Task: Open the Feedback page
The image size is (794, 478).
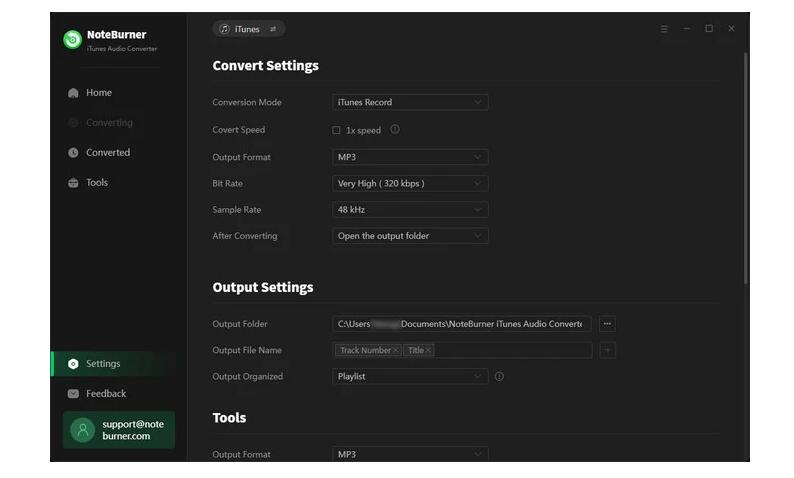Action: click(105, 394)
